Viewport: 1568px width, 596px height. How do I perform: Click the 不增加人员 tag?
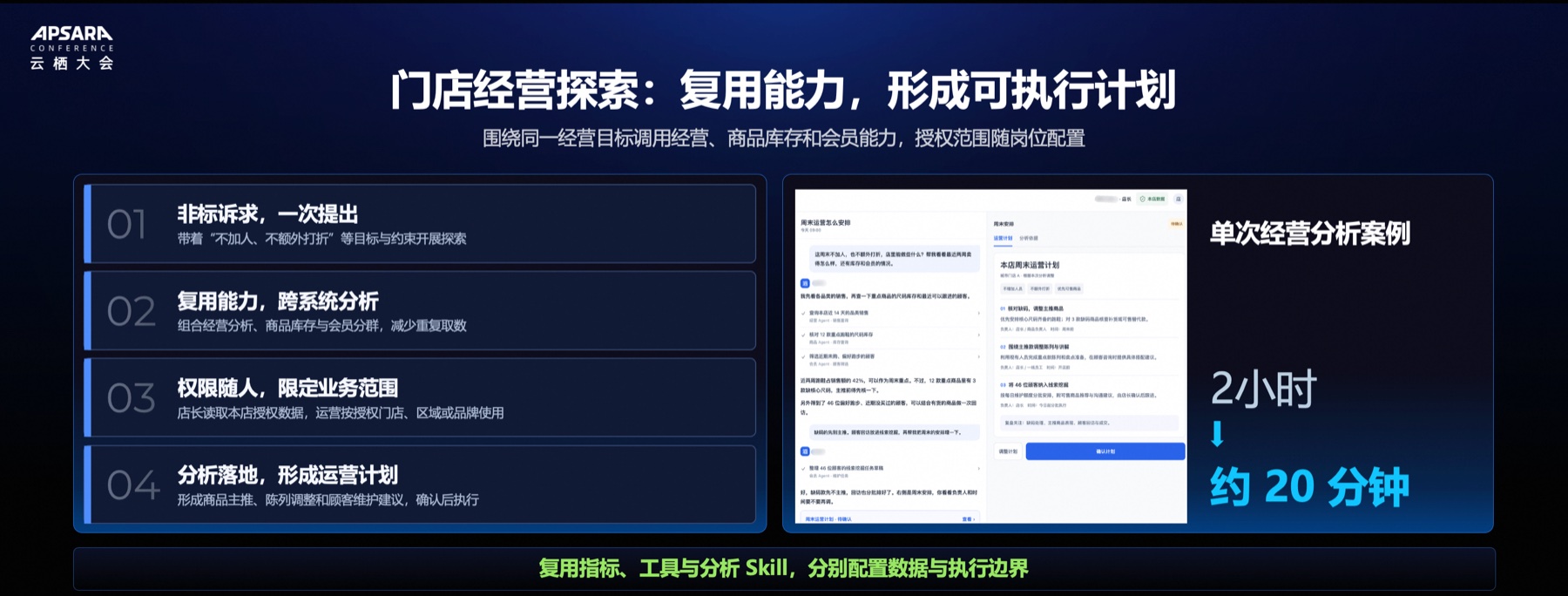(x=1013, y=288)
